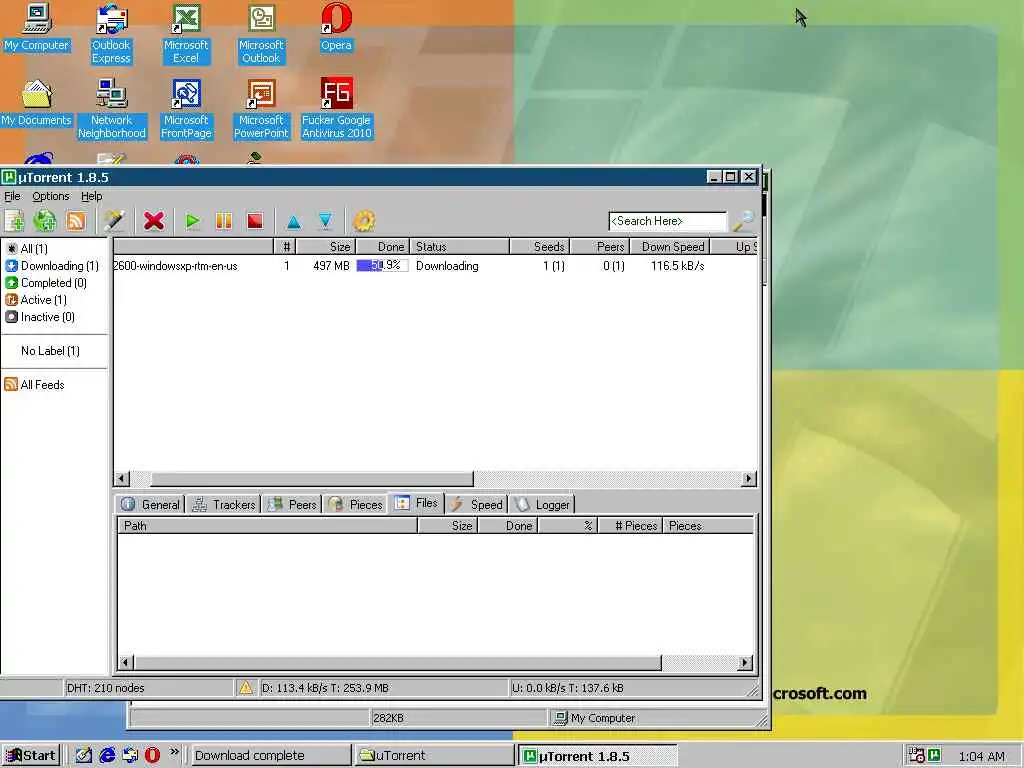Click the torrent's progress bar
1024x768 pixels.
pos(382,265)
